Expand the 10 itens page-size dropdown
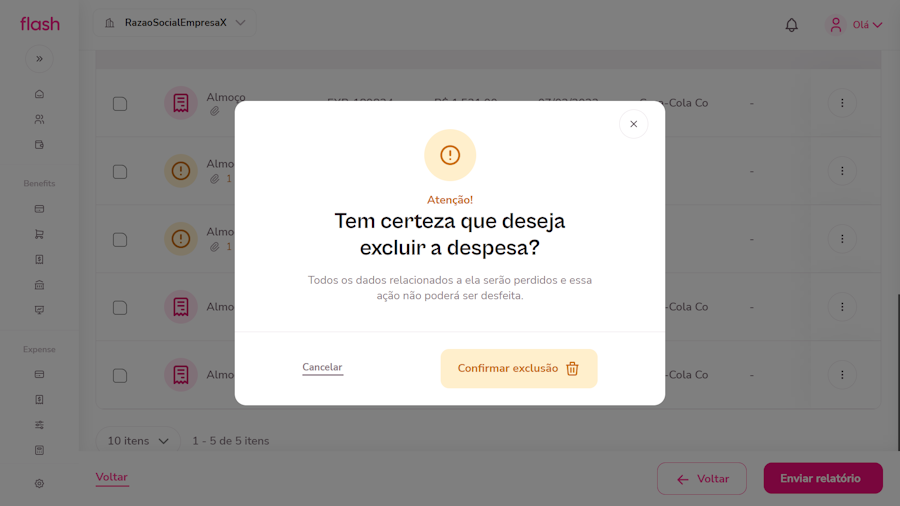The image size is (900, 506). (x=138, y=441)
